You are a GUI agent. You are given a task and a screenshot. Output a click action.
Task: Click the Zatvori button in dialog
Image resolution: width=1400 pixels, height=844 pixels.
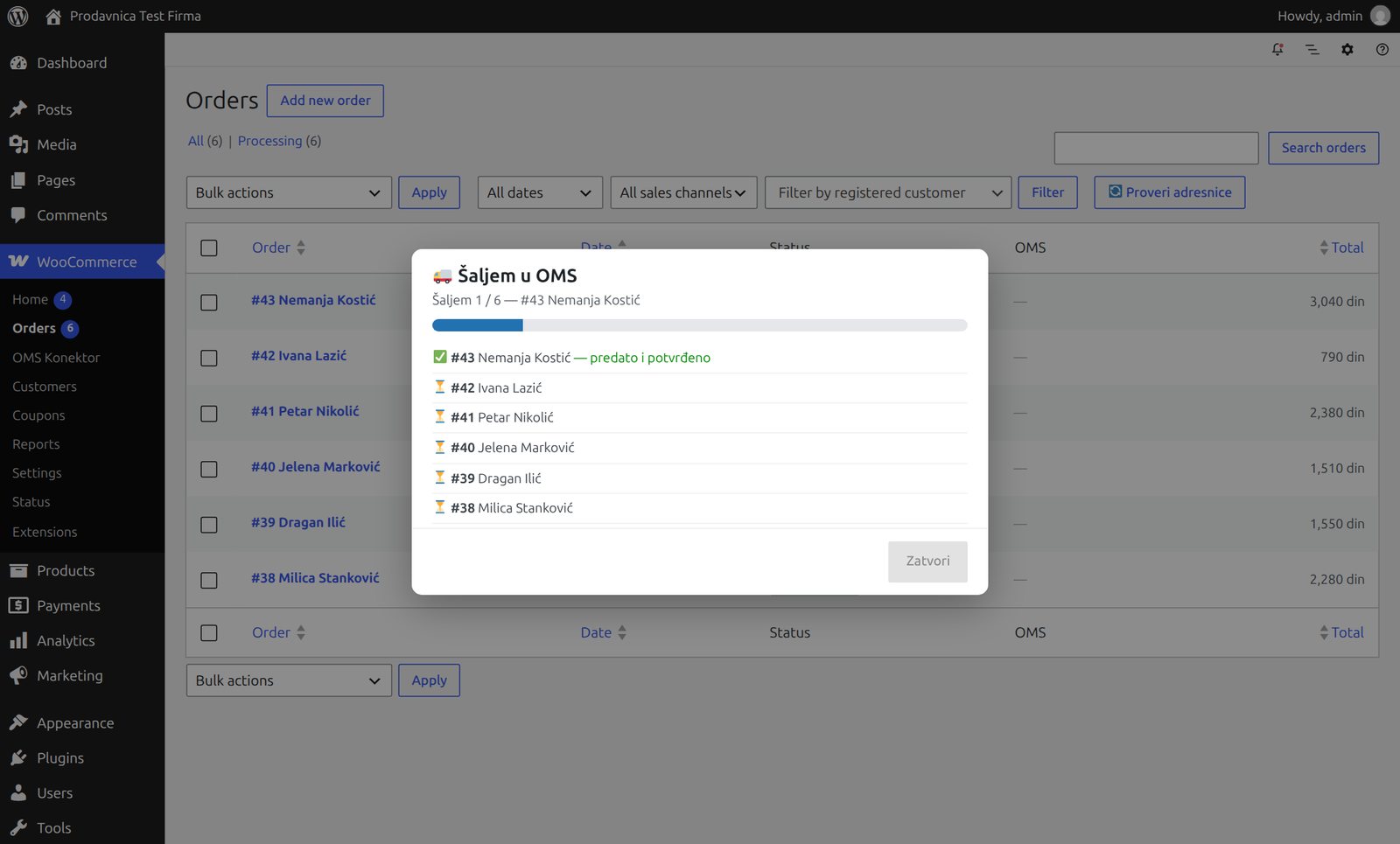tap(927, 562)
